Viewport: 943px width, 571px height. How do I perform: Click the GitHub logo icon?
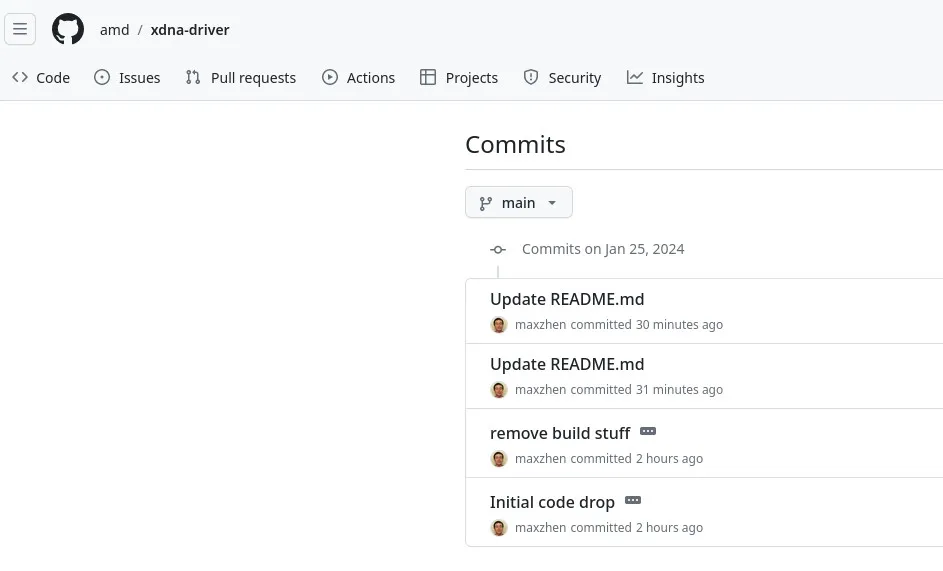(68, 29)
